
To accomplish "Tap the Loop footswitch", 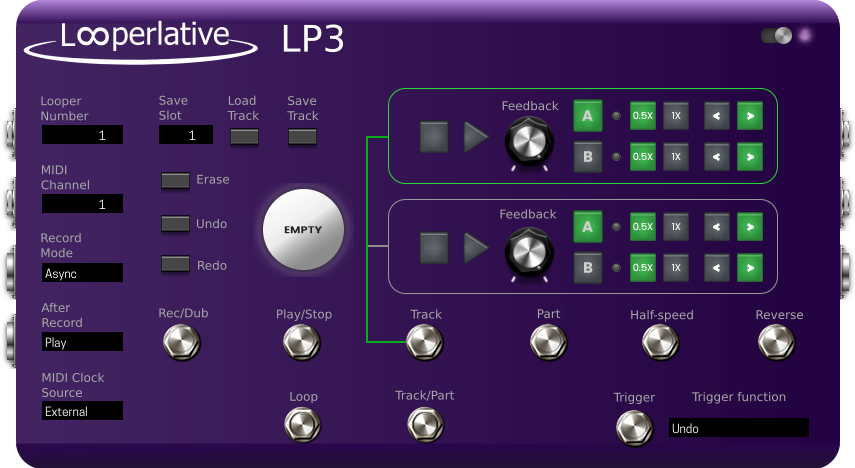I will [x=303, y=425].
